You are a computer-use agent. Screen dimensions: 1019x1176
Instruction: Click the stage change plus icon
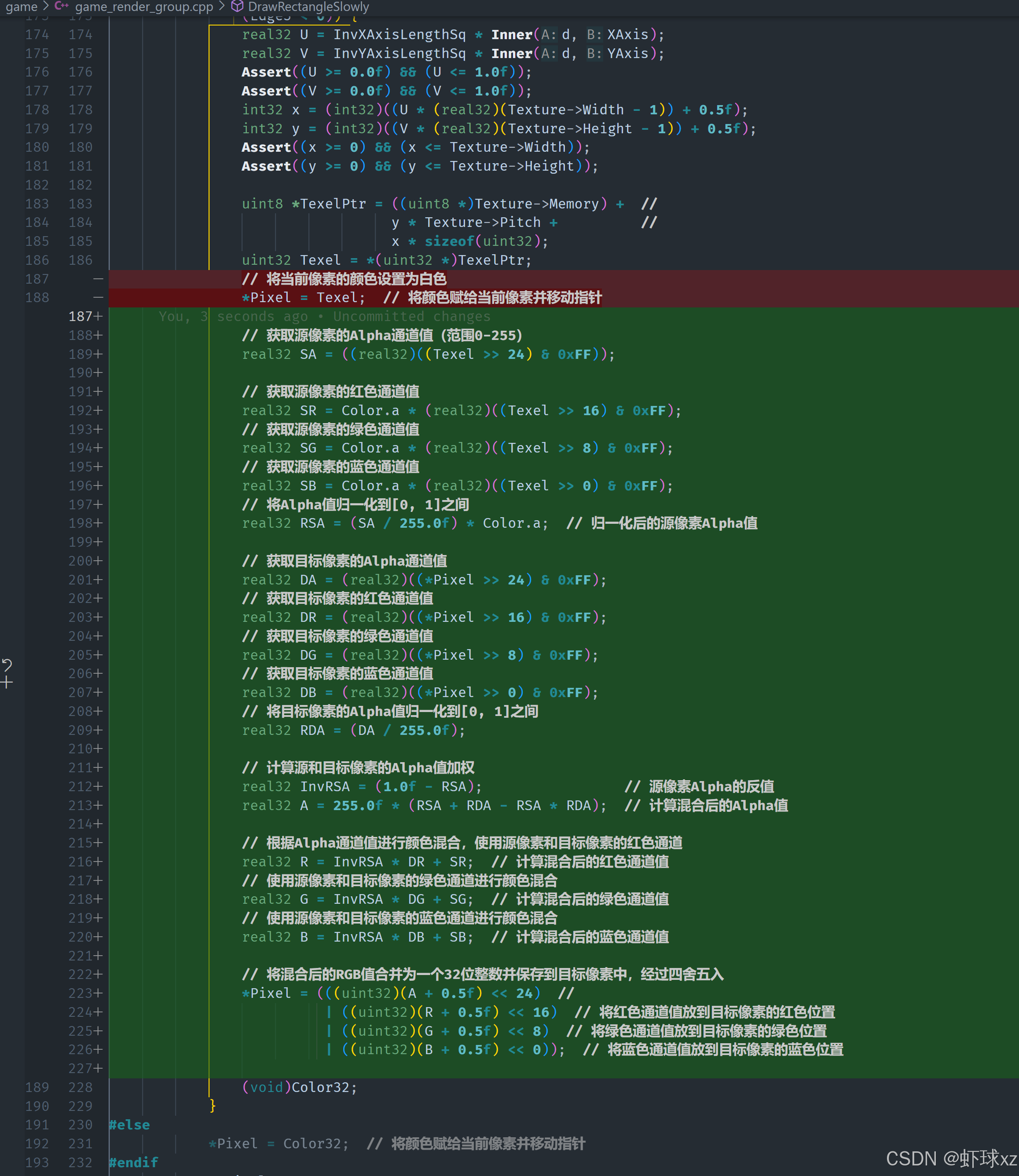[7, 683]
